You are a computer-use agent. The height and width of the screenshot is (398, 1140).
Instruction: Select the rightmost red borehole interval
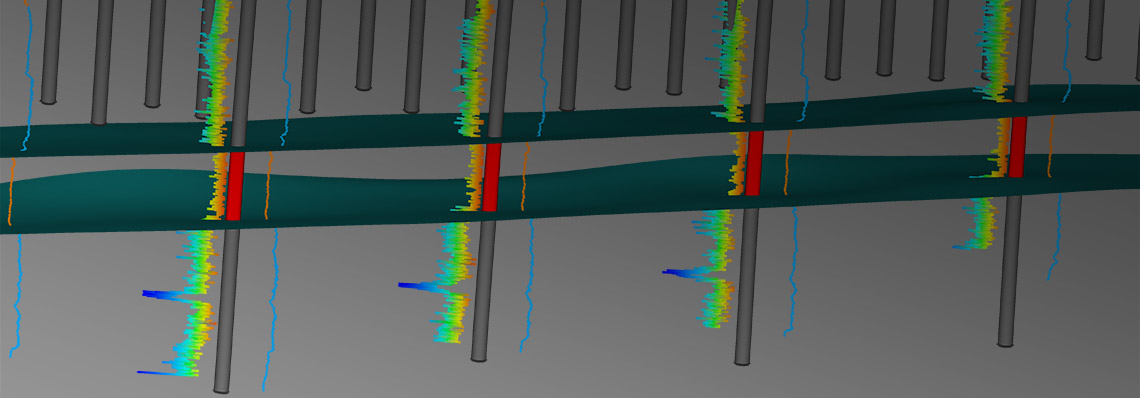click(x=1017, y=147)
